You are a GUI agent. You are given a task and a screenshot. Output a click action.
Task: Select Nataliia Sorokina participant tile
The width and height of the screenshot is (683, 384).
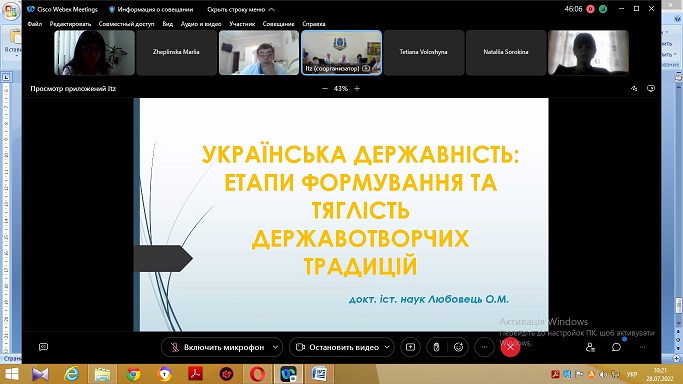coord(506,52)
